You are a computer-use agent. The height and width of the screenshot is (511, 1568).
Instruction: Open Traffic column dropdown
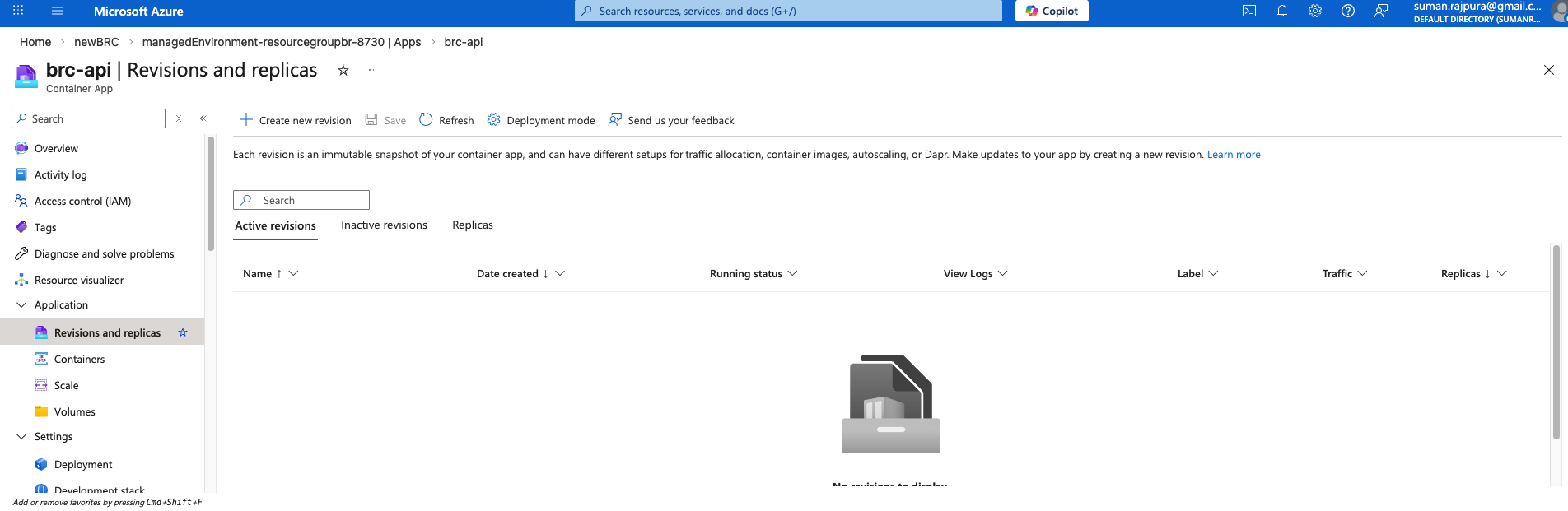click(1362, 273)
